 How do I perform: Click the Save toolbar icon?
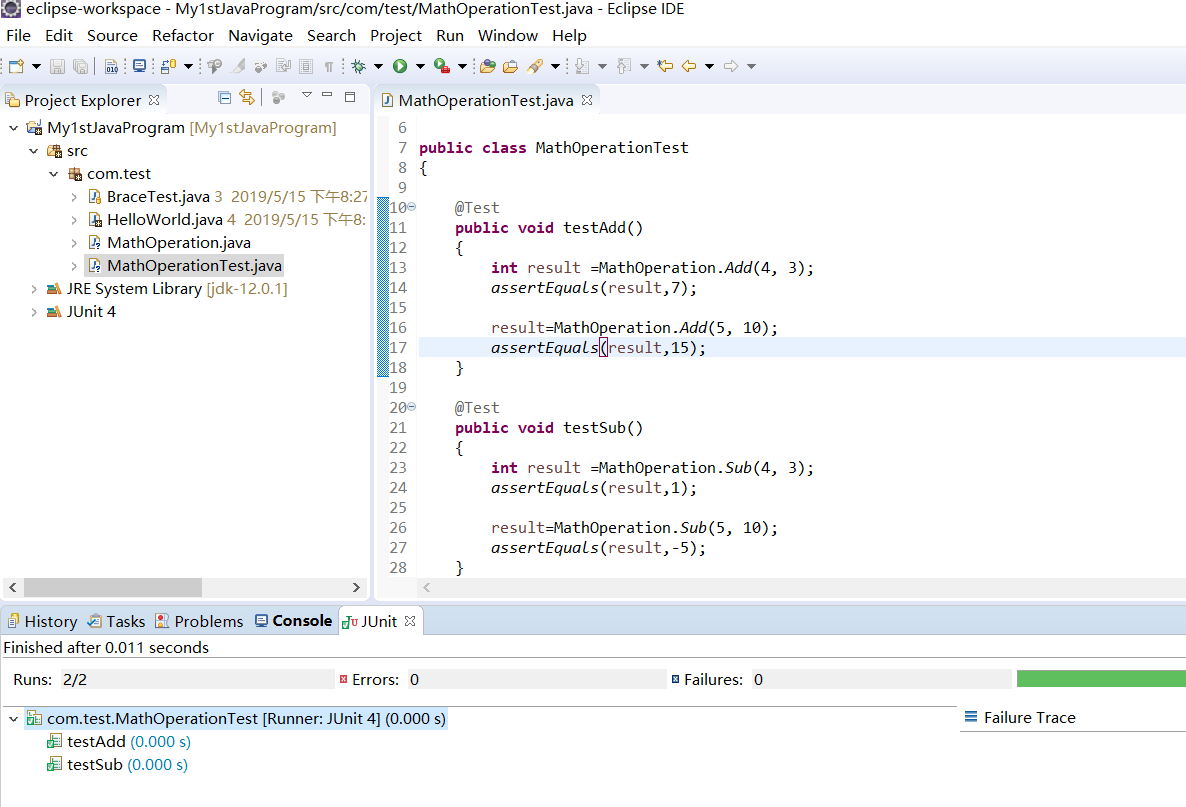[x=57, y=67]
